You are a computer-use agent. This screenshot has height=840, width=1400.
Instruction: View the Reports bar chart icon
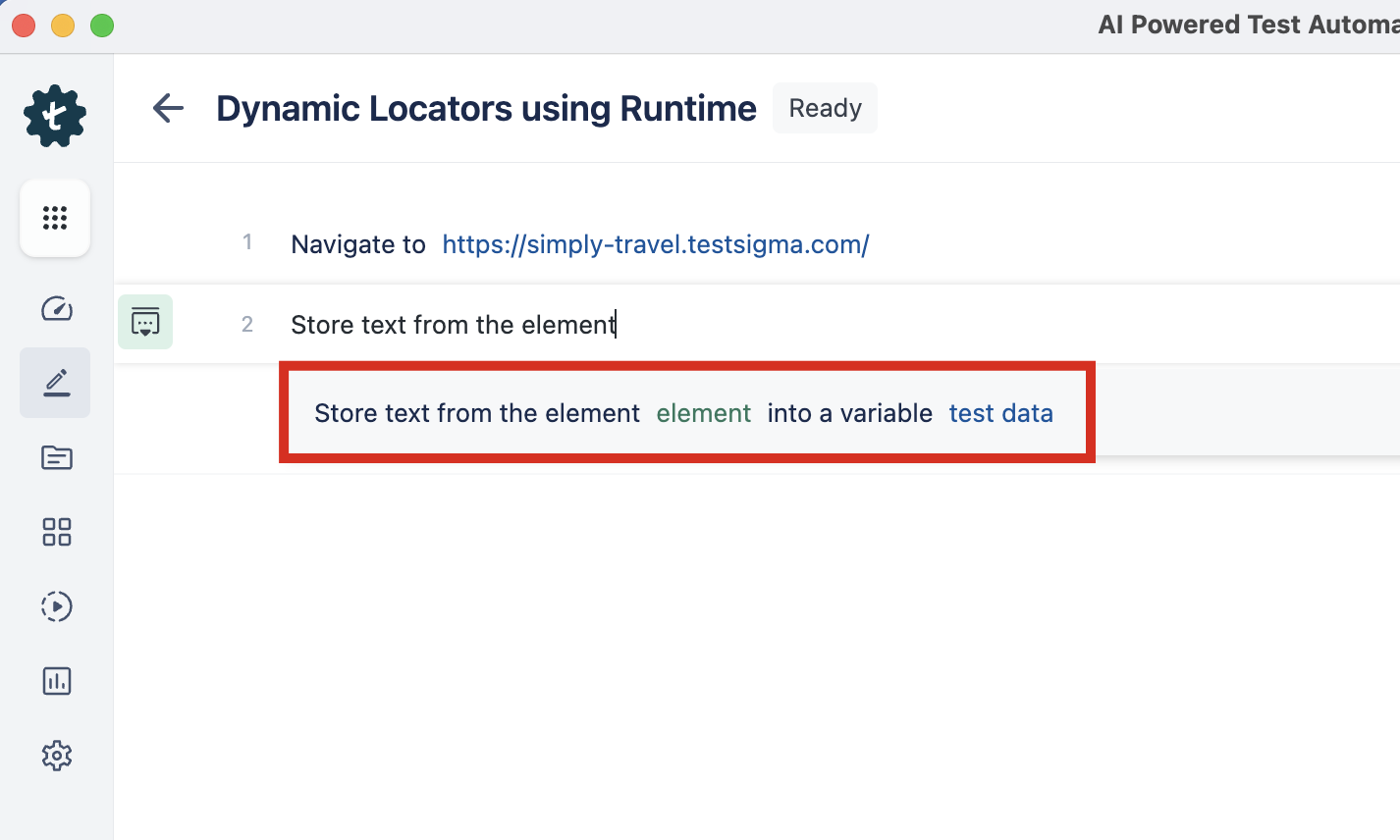coord(56,680)
